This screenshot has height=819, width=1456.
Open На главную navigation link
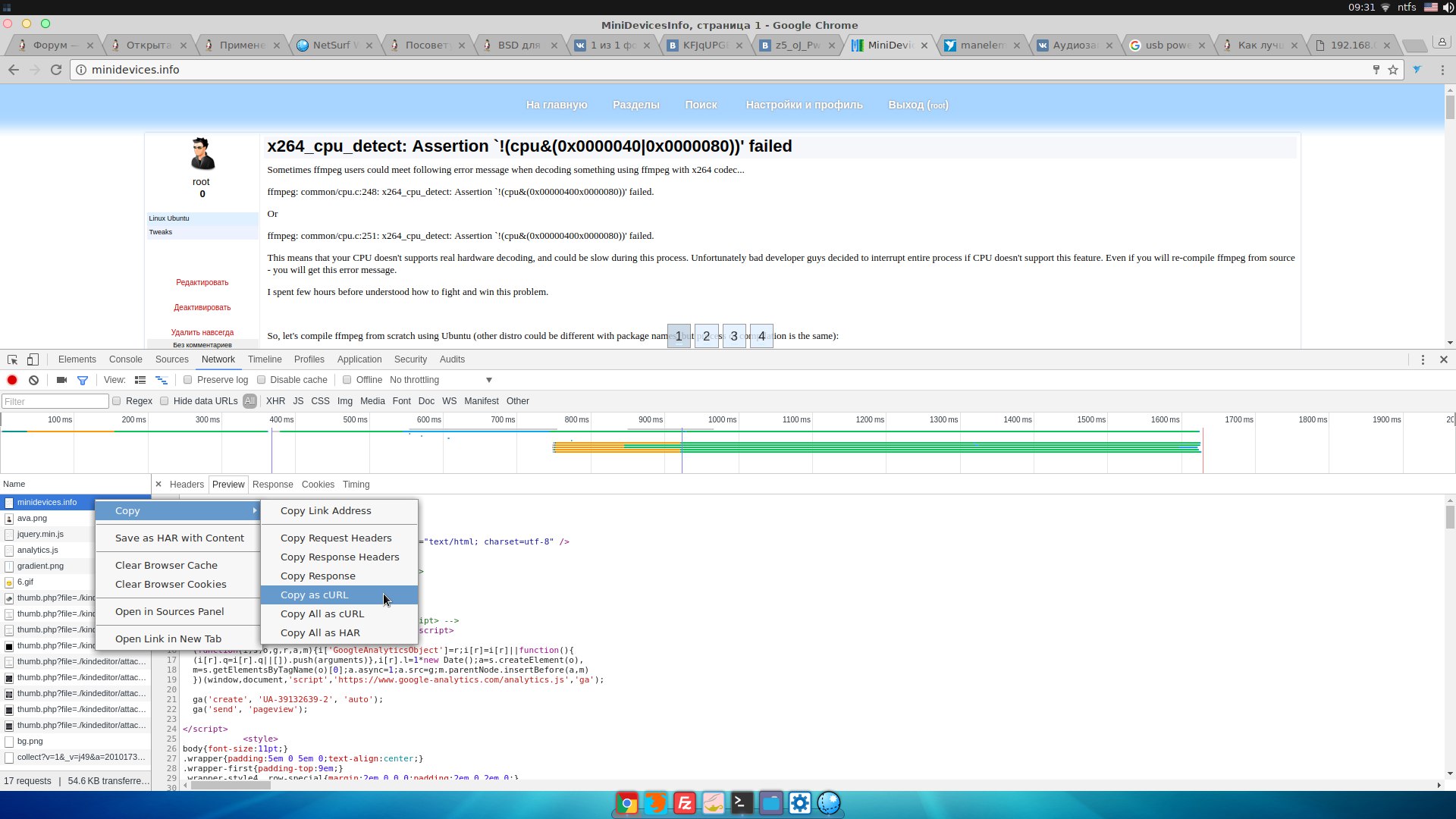[x=557, y=105]
